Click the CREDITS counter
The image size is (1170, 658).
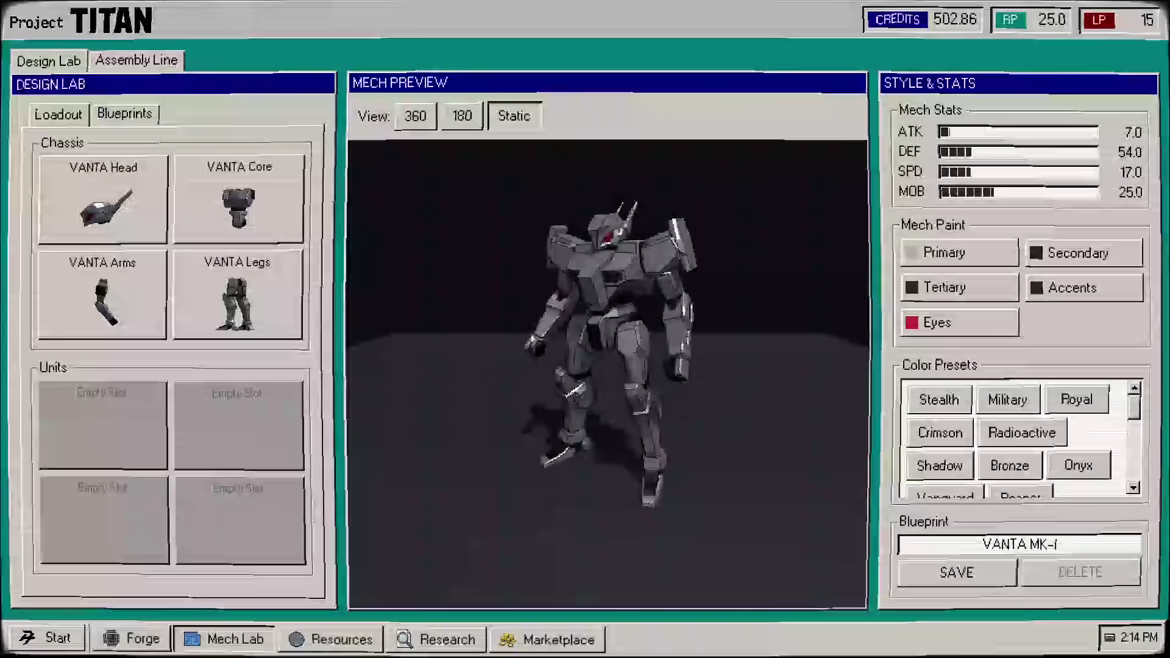click(x=924, y=19)
